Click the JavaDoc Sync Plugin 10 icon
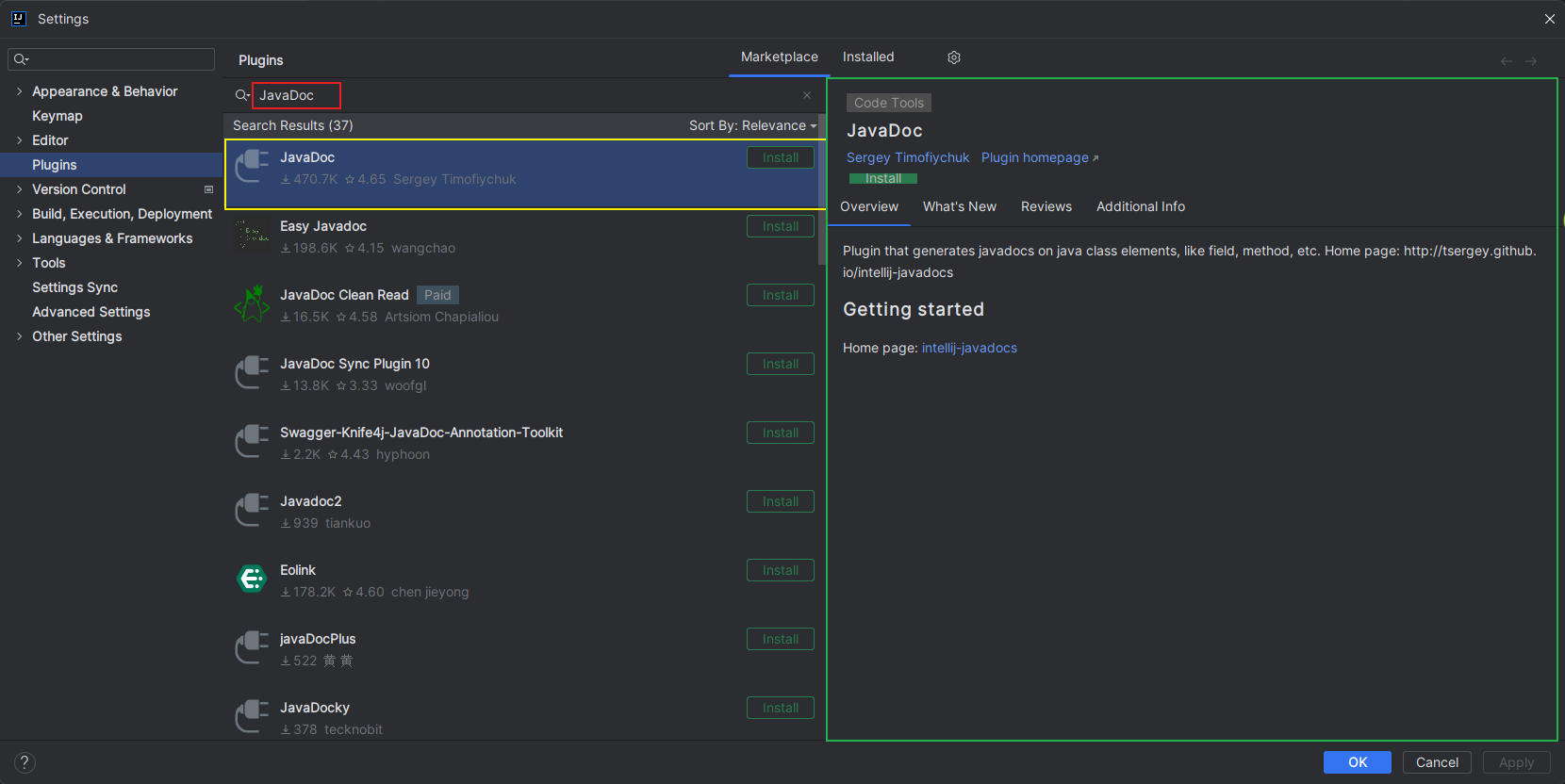The width and height of the screenshot is (1565, 784). pos(252,373)
